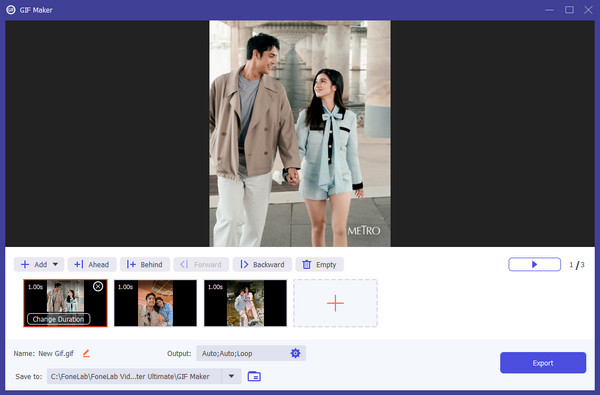Click the 1.00s duration on second frame
600x395 pixels.
125,287
